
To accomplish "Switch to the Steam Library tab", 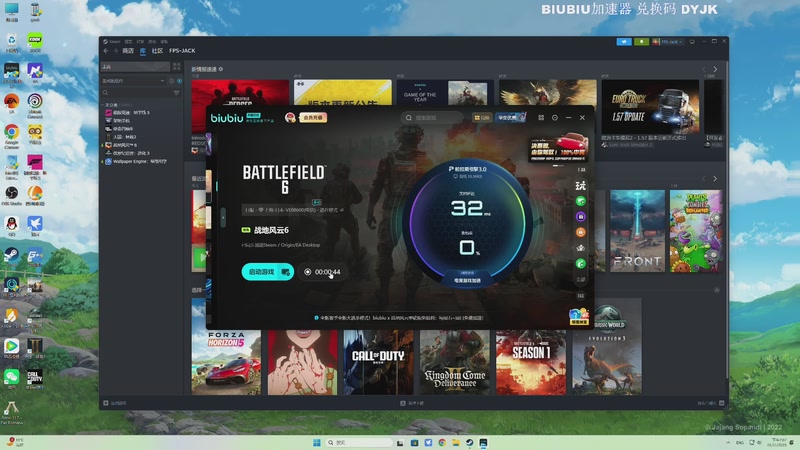I will pos(143,51).
